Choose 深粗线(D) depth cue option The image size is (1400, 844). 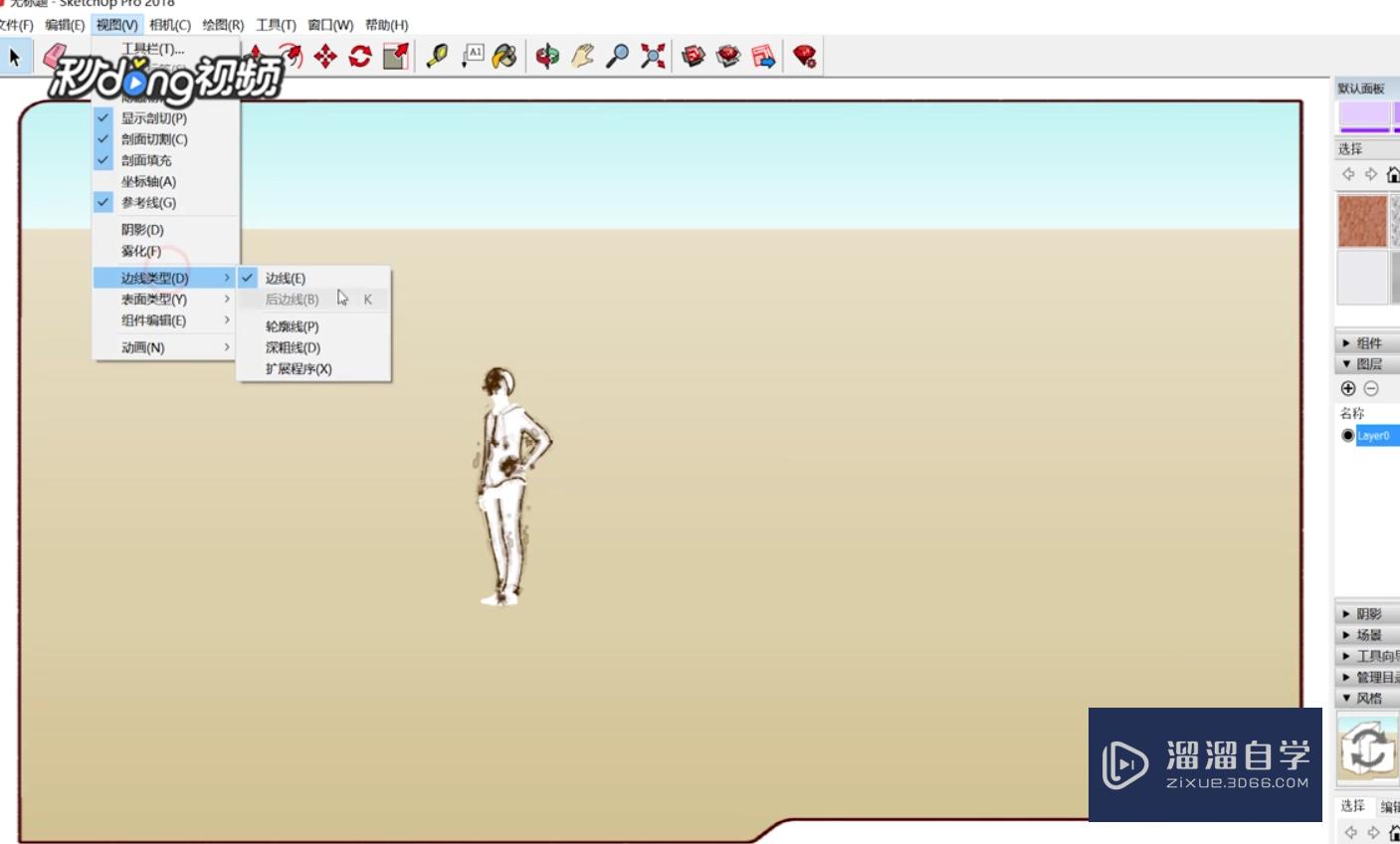(313, 347)
